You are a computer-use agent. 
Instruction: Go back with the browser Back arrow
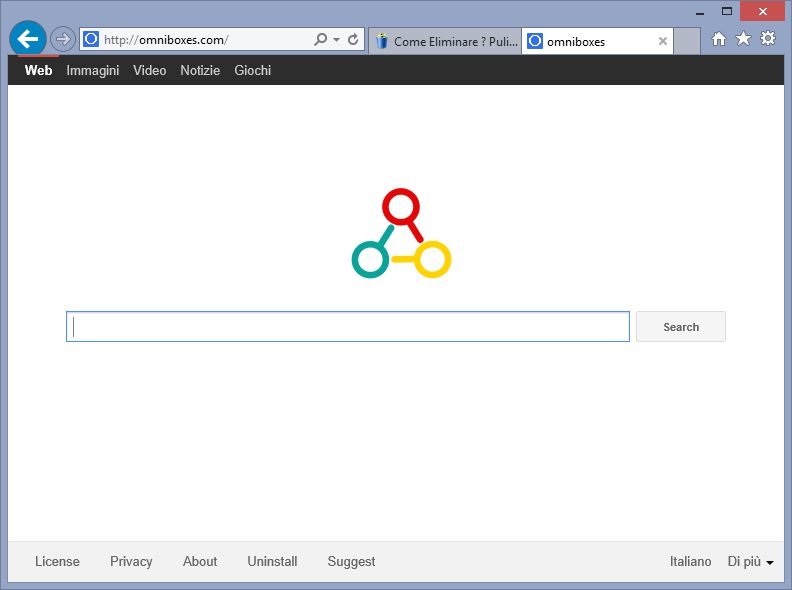28,39
